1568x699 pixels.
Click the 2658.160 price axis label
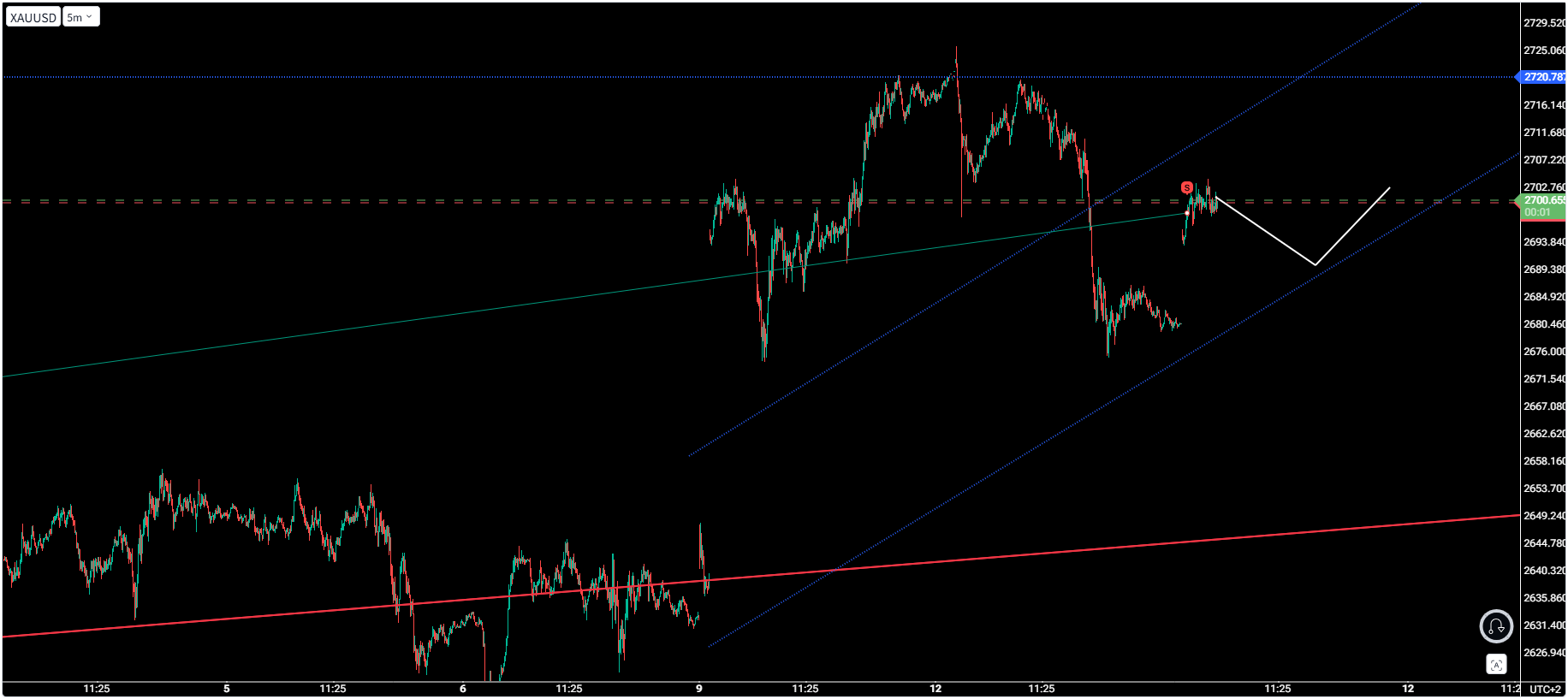point(1544,461)
